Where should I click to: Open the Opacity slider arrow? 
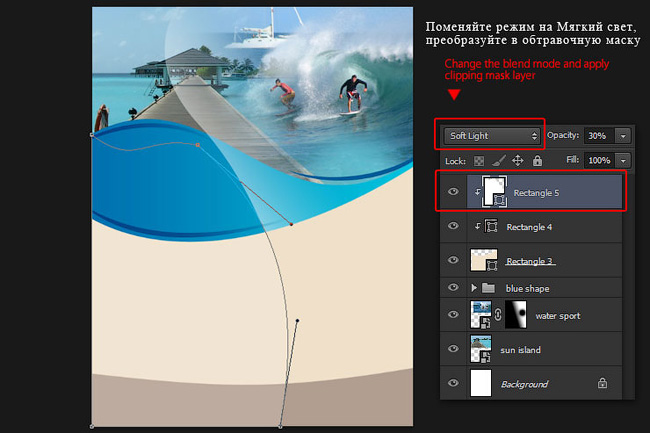(x=623, y=136)
